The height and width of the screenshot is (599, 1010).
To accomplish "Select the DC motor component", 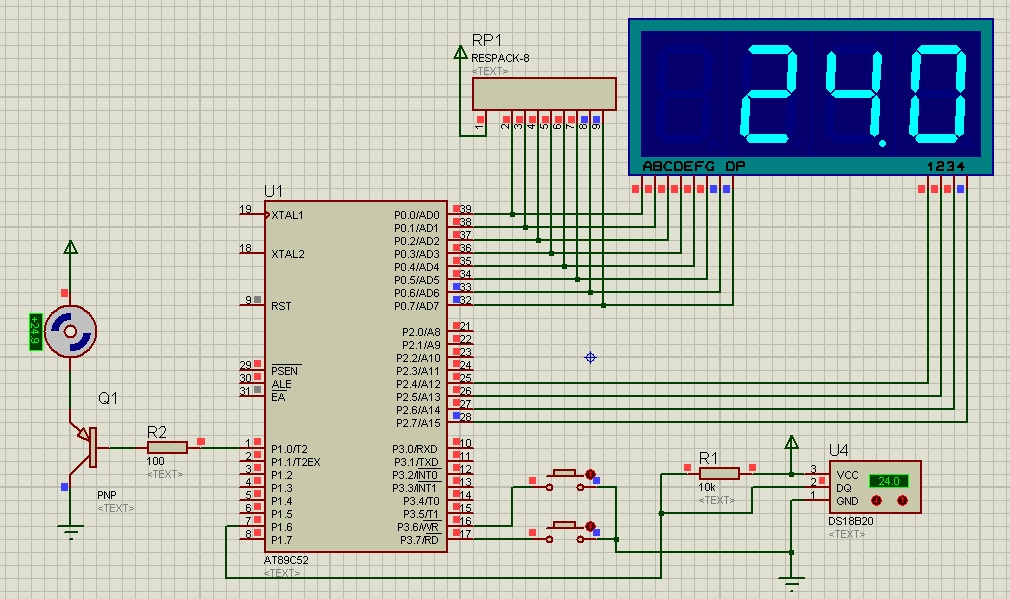I will pyautogui.click(x=70, y=331).
